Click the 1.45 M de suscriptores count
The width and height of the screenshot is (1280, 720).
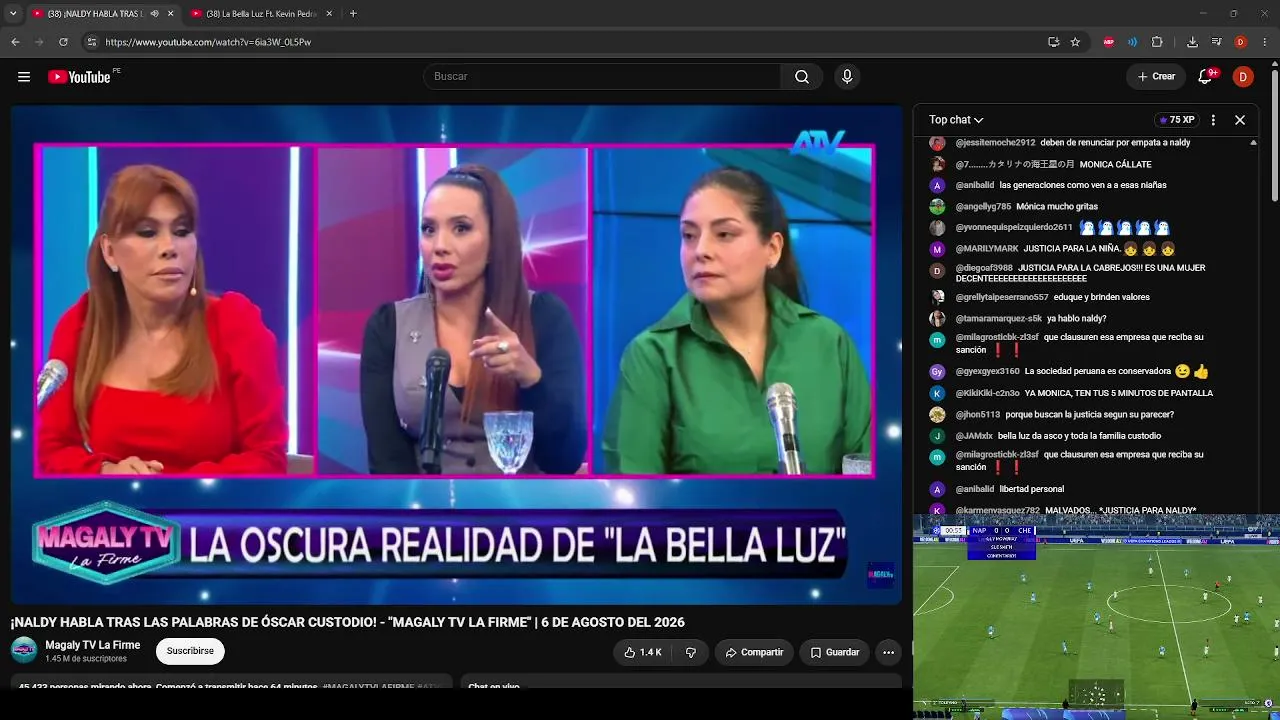[x=86, y=659]
